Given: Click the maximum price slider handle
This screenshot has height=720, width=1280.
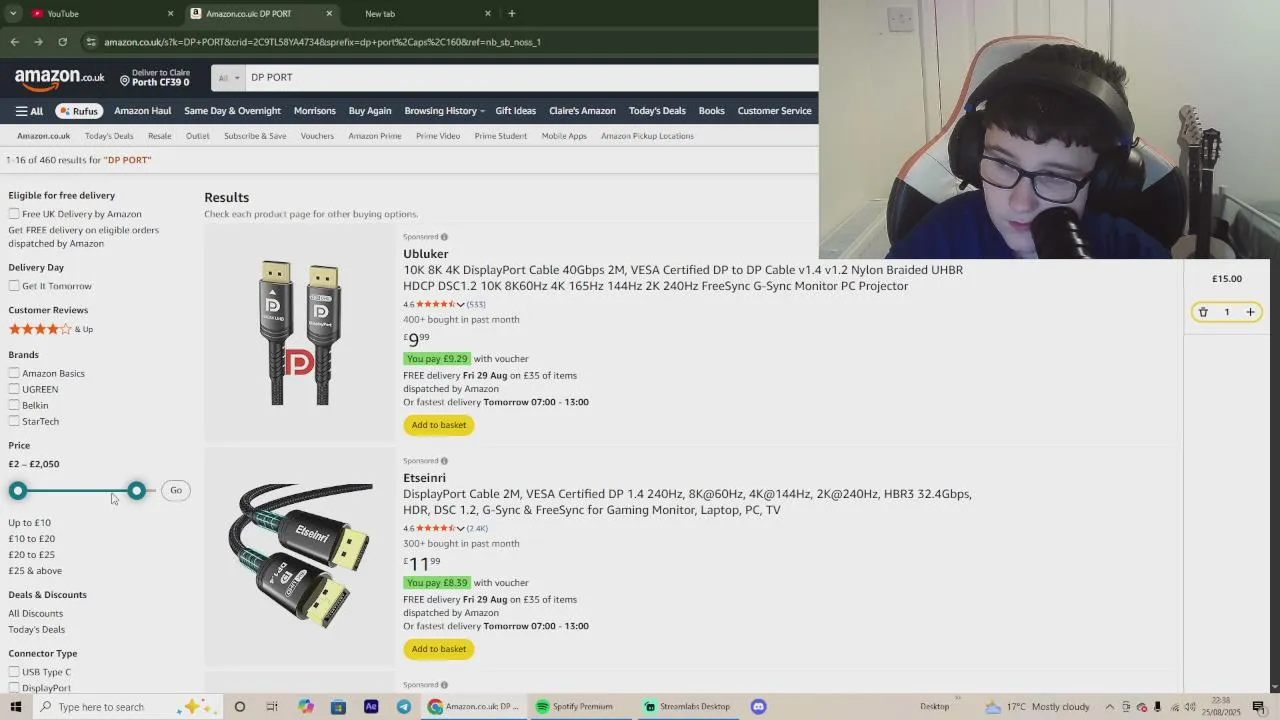Looking at the screenshot, I should click(x=136, y=490).
